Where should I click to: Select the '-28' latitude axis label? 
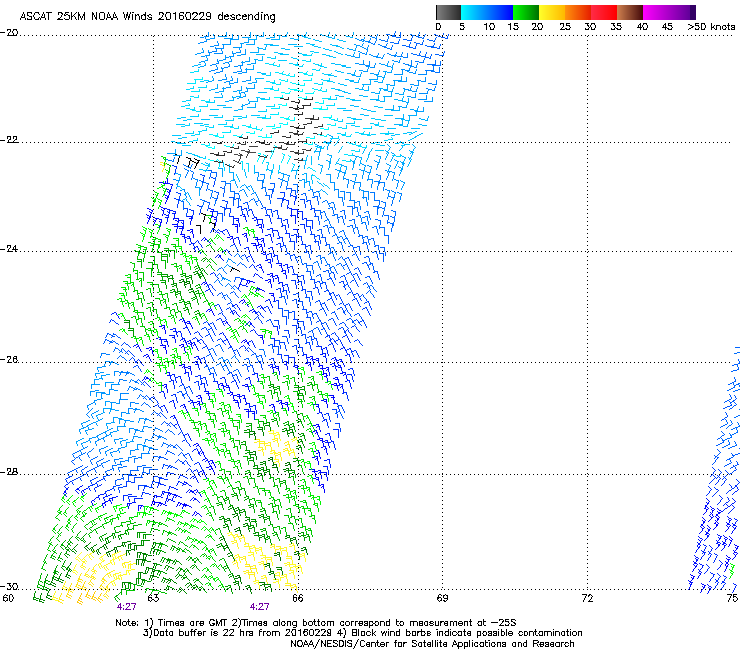click(9, 472)
